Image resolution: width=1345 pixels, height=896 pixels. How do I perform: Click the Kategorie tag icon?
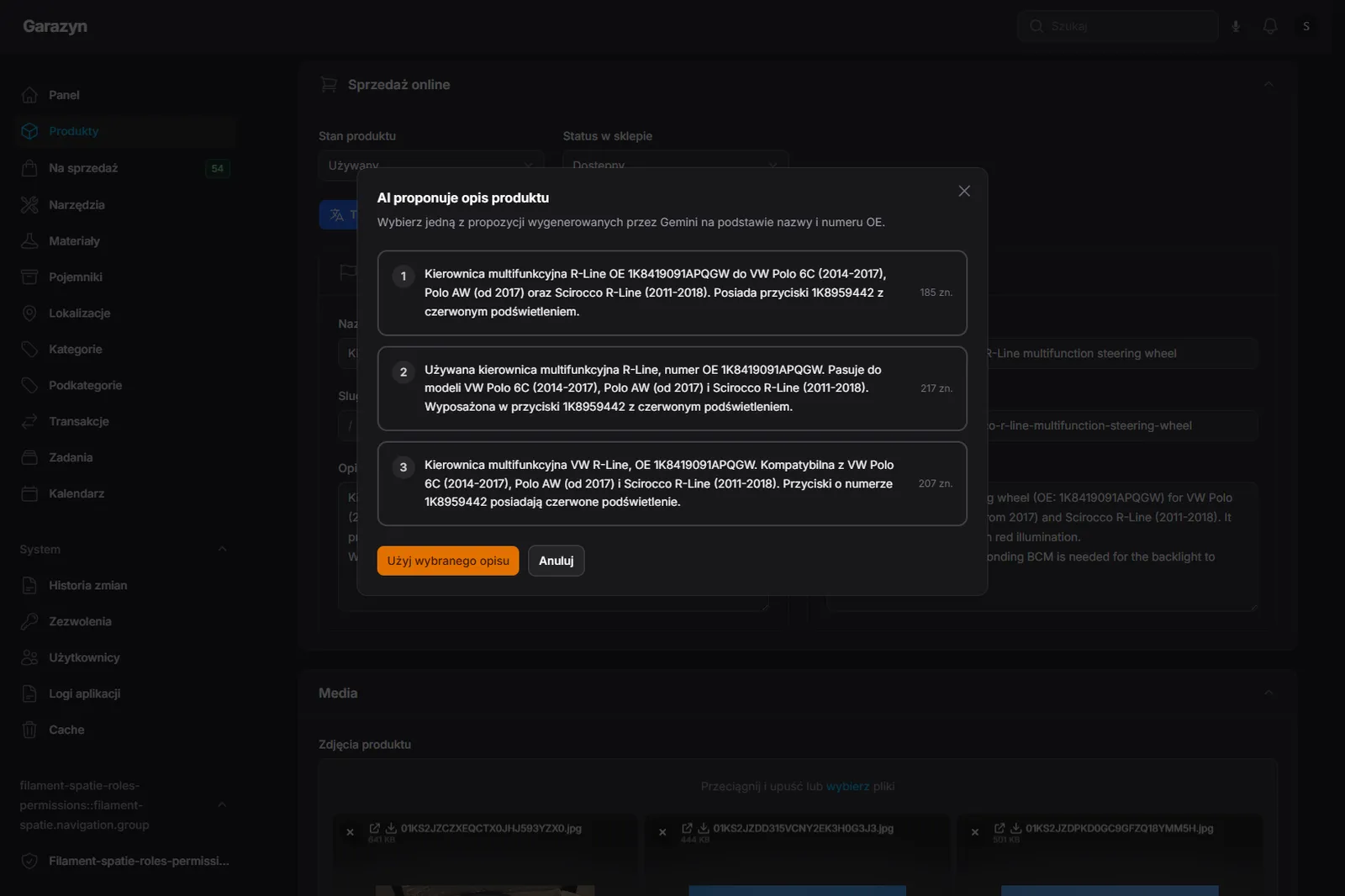coord(29,349)
